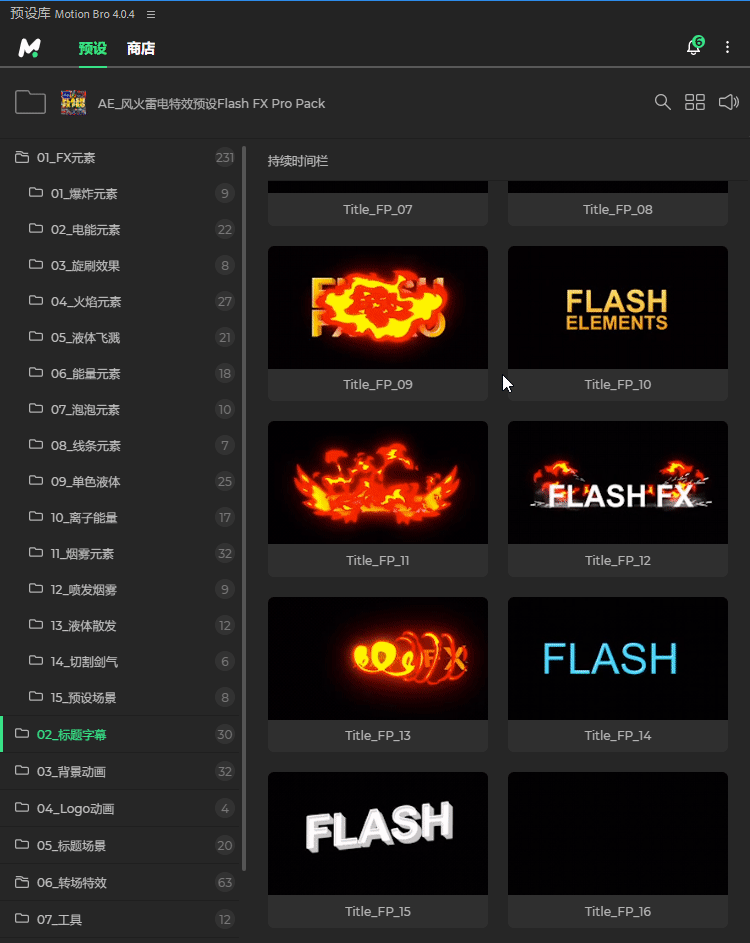Click the Title_FP_07 label
Image resolution: width=750 pixels, height=943 pixels.
coord(378,209)
